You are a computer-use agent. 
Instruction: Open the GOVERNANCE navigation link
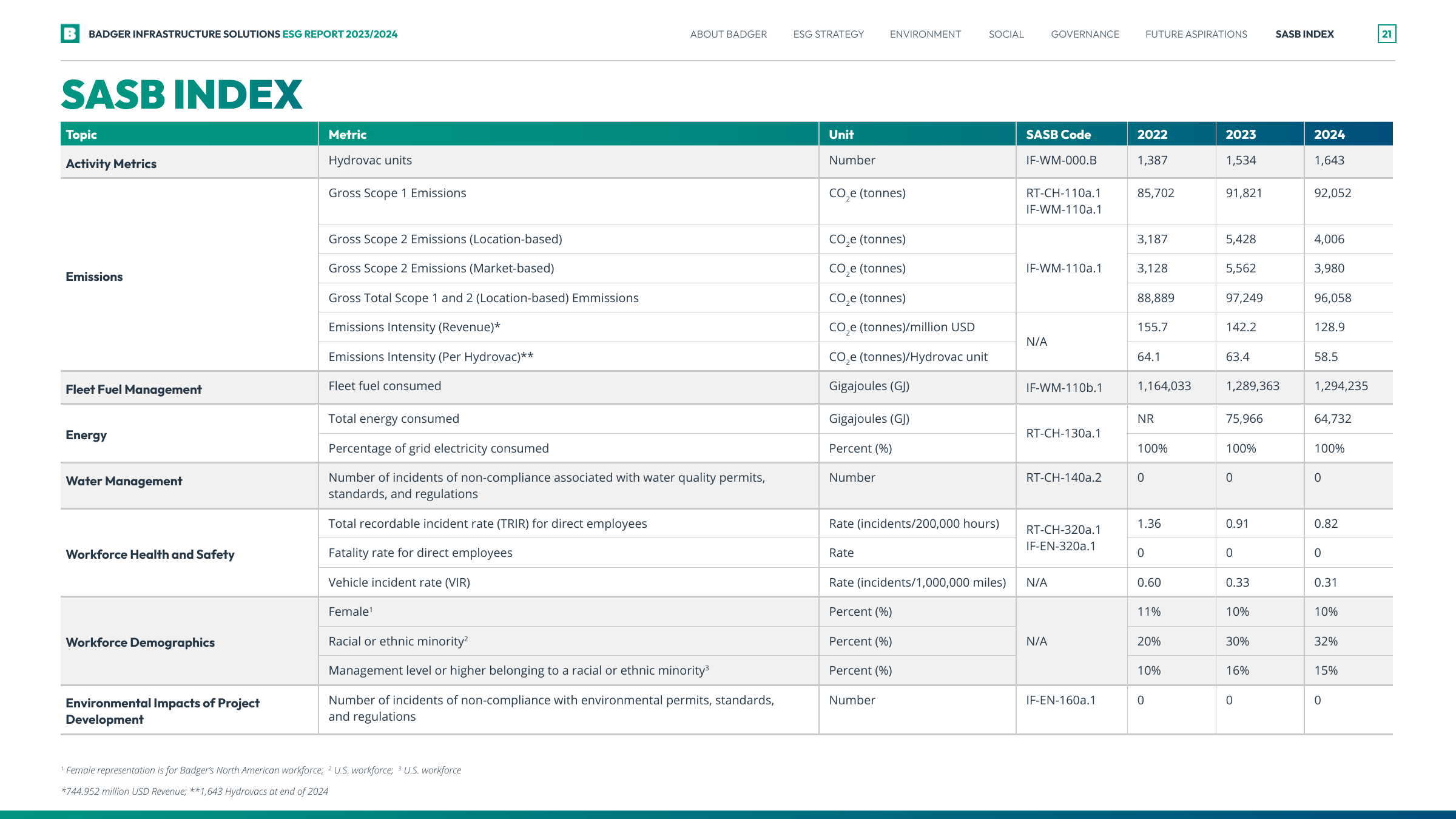(x=1085, y=34)
